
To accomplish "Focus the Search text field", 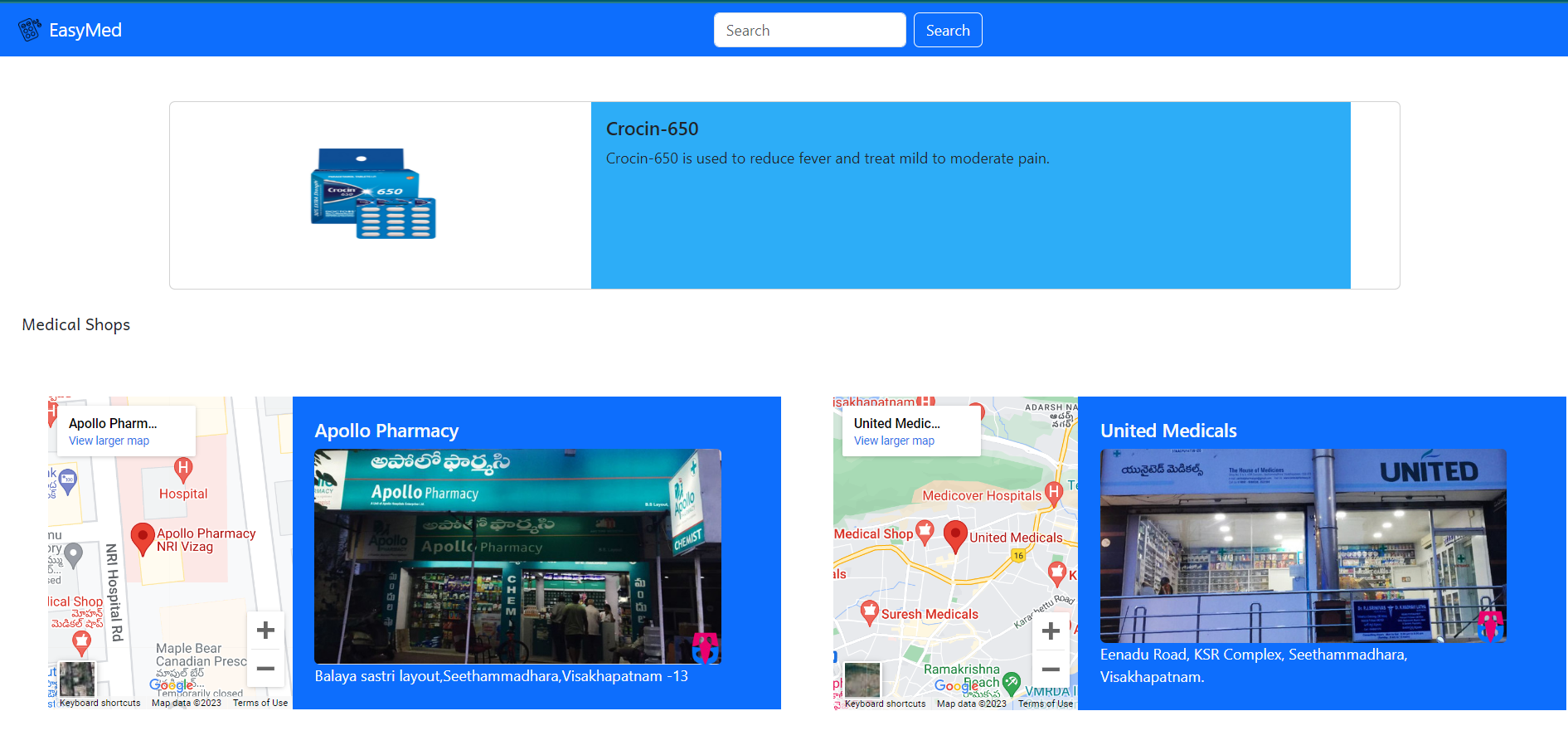I will [x=809, y=30].
